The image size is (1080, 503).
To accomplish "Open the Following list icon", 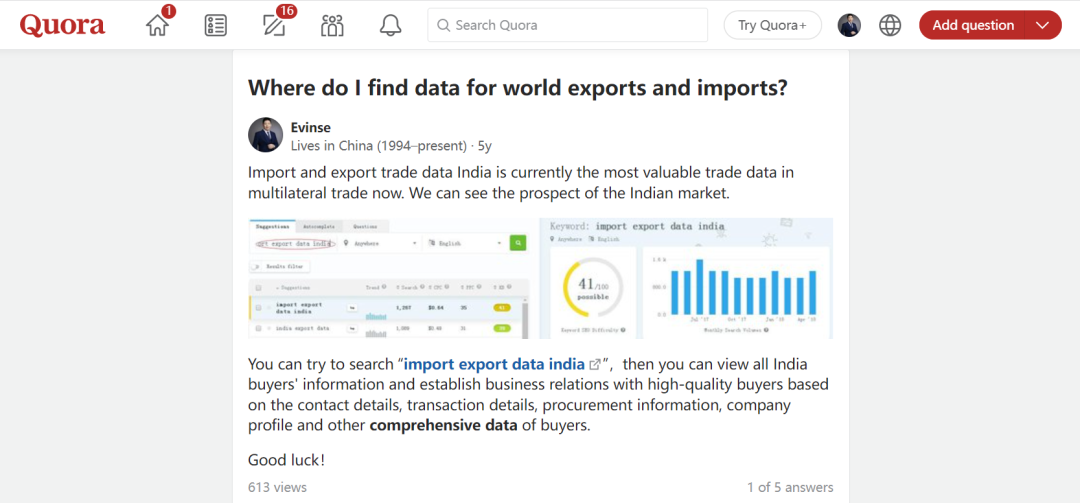I will click(215, 25).
